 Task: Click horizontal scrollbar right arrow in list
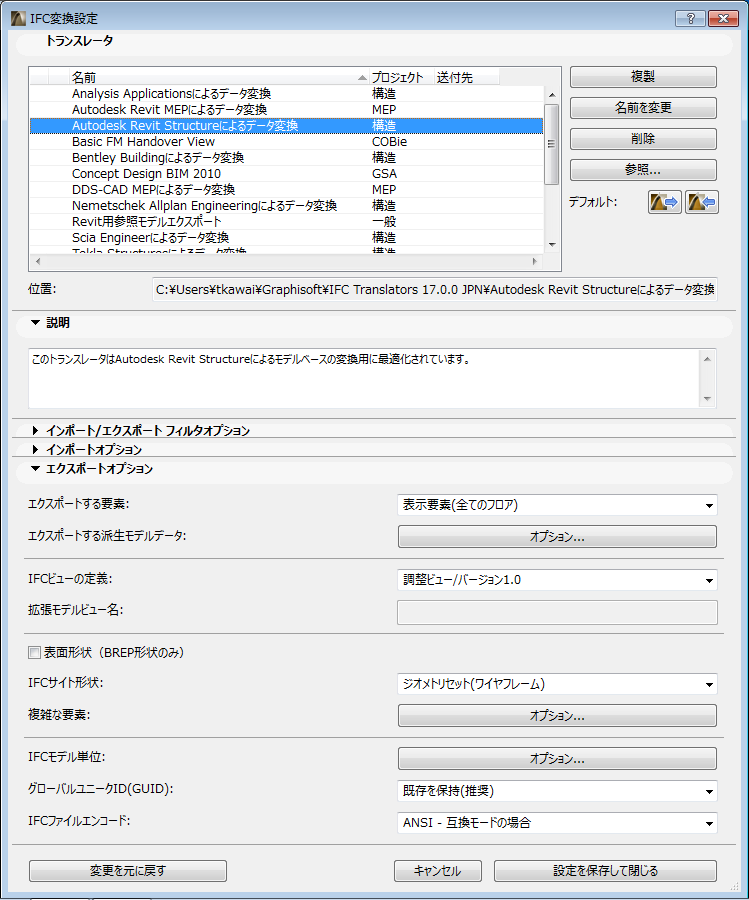pos(535,262)
